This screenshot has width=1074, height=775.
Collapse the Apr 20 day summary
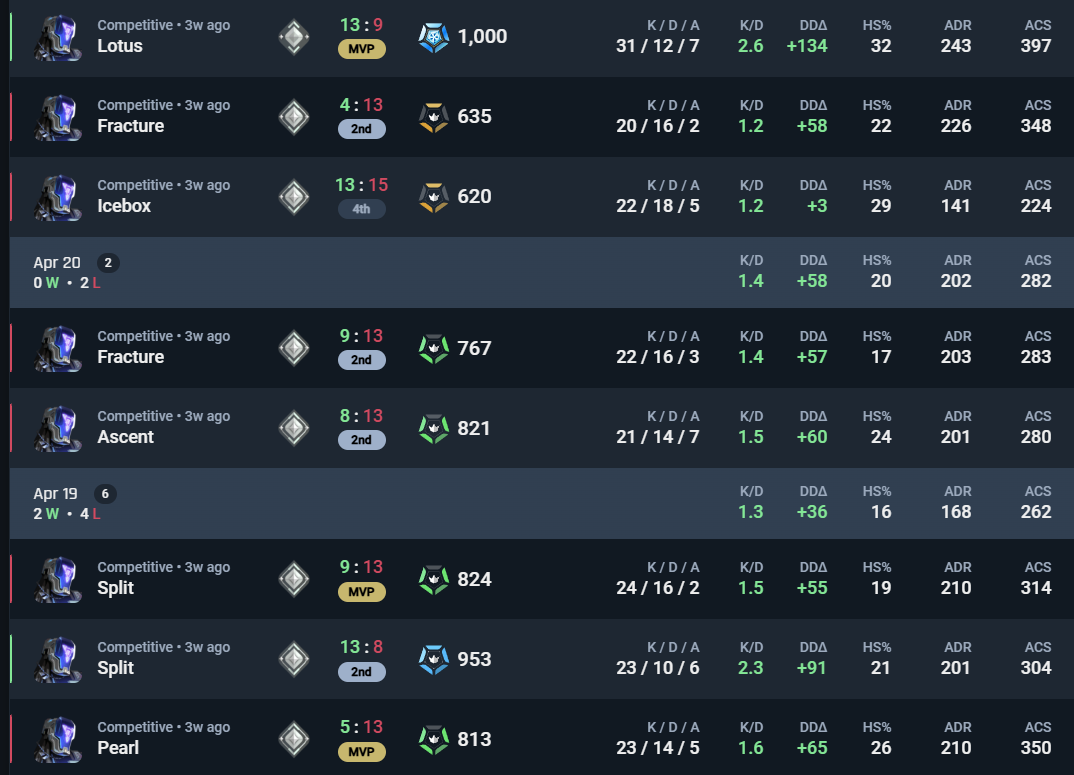click(x=541, y=272)
